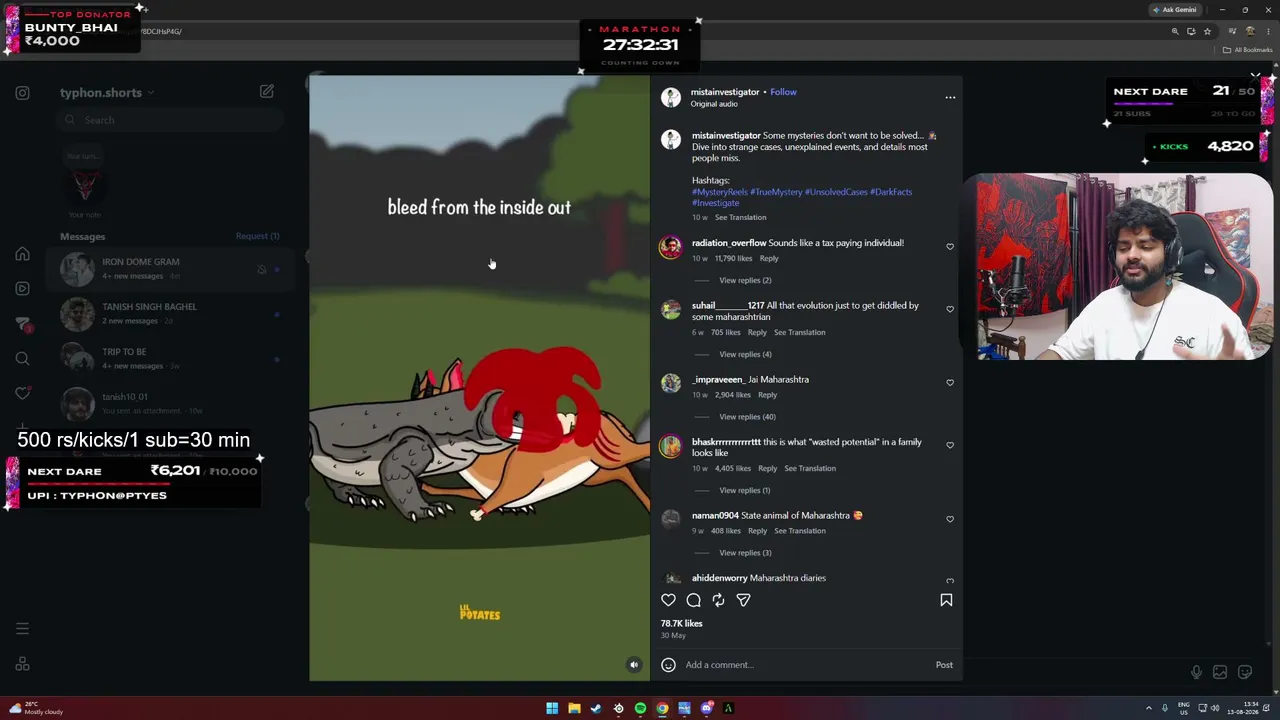
Task: Open Reels from the Instagram sidebar
Action: point(22,288)
